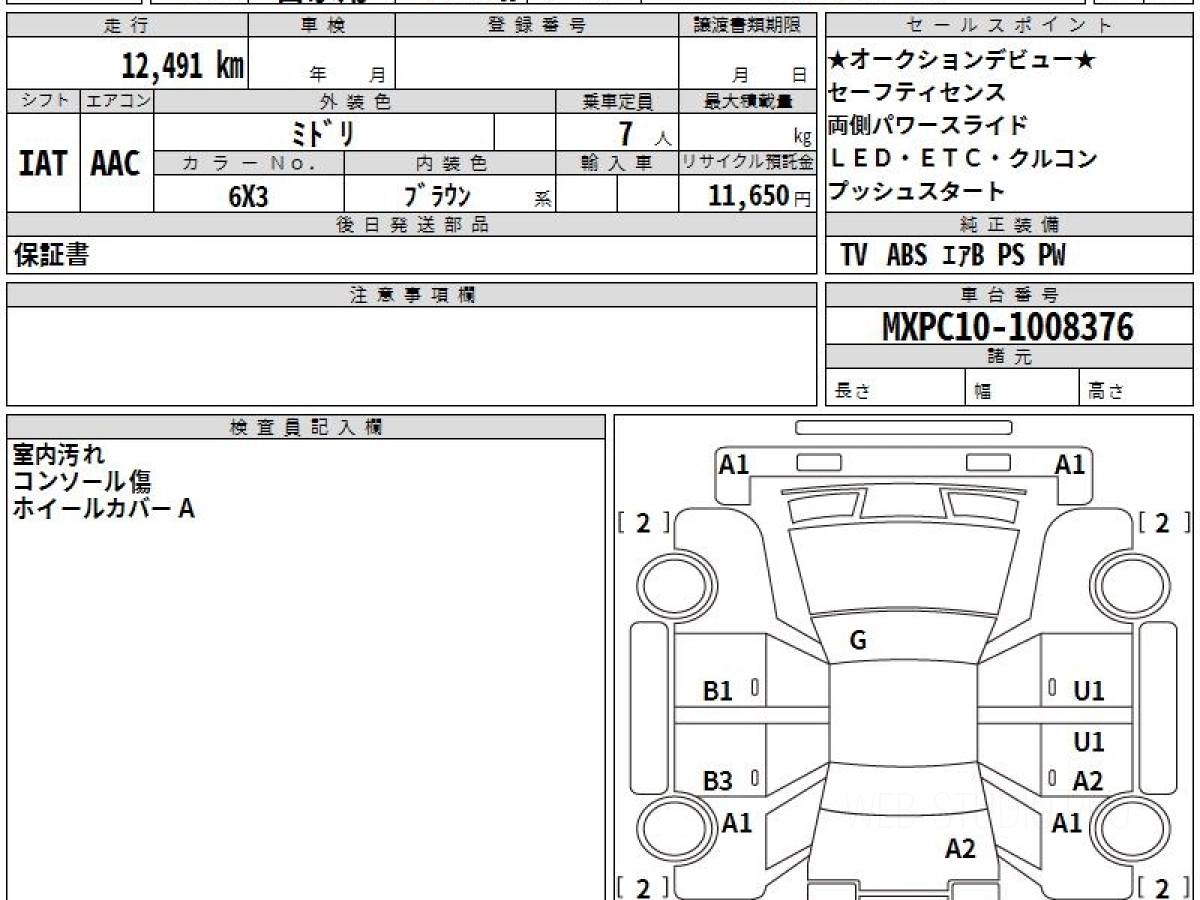Click the プッシュスタート sales point line
1200x900 pixels.
(917, 190)
